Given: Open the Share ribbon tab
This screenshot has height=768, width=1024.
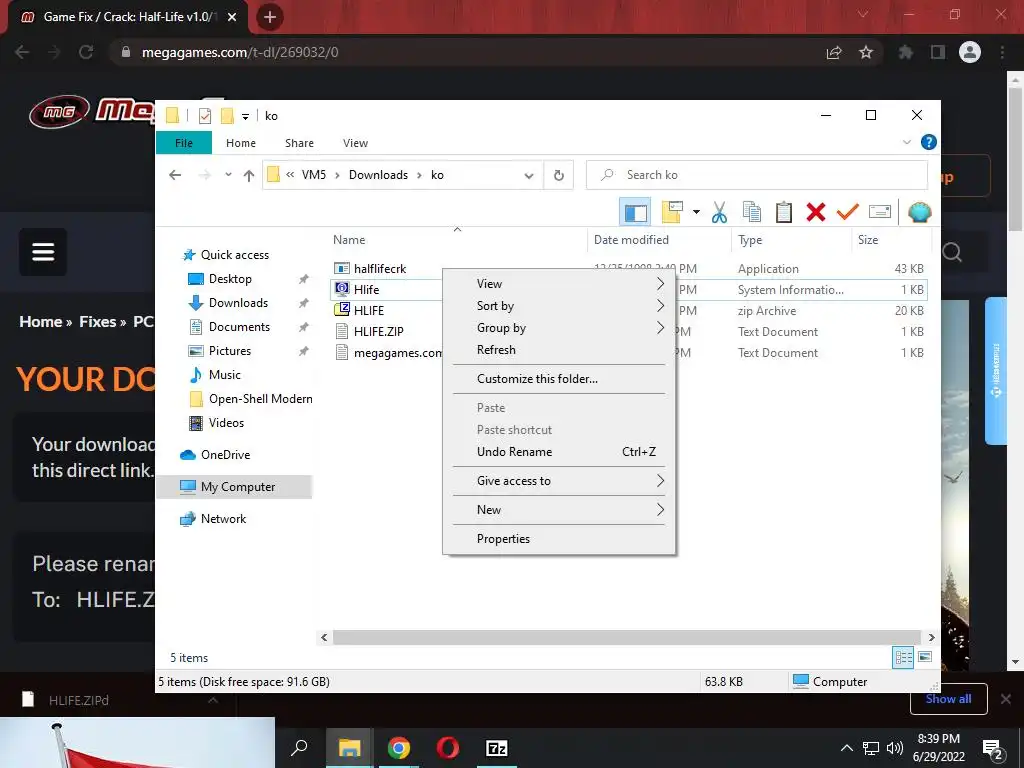Looking at the screenshot, I should pos(299,143).
